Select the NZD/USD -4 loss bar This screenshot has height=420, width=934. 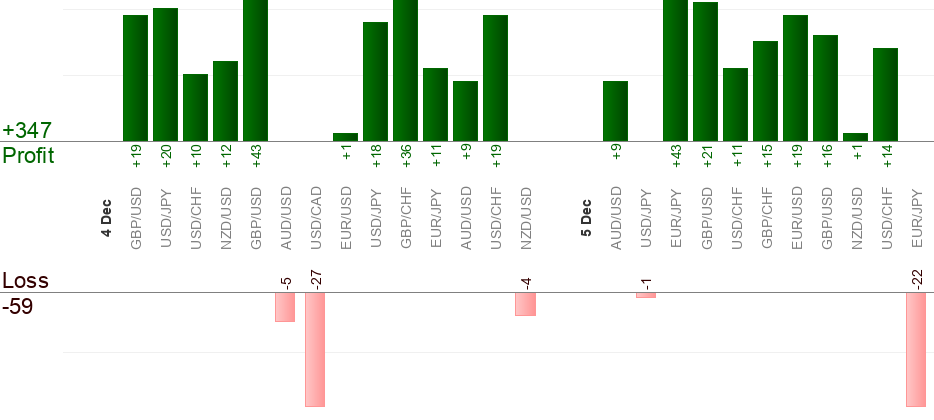pos(525,304)
